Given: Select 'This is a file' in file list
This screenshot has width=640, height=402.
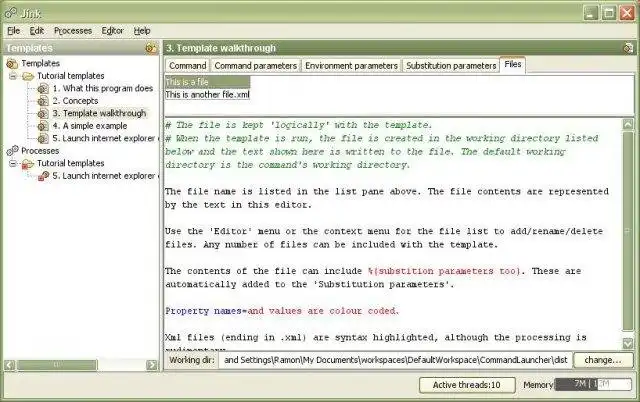Looking at the screenshot, I should [x=207, y=82].
